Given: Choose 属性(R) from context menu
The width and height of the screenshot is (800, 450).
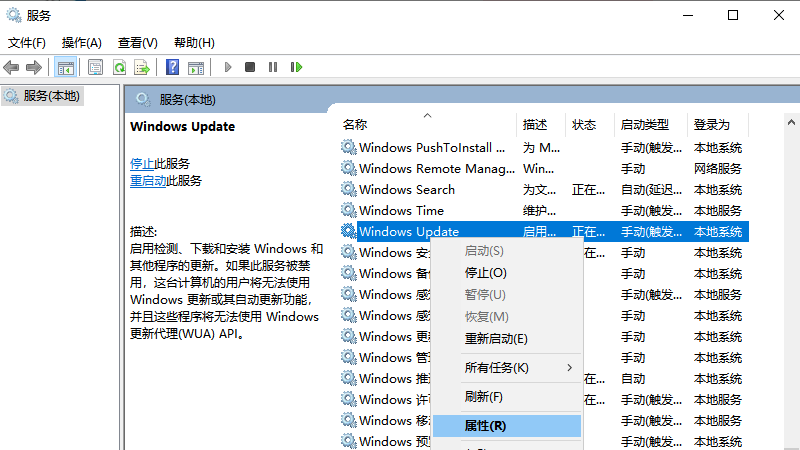Looking at the screenshot, I should (486, 425).
